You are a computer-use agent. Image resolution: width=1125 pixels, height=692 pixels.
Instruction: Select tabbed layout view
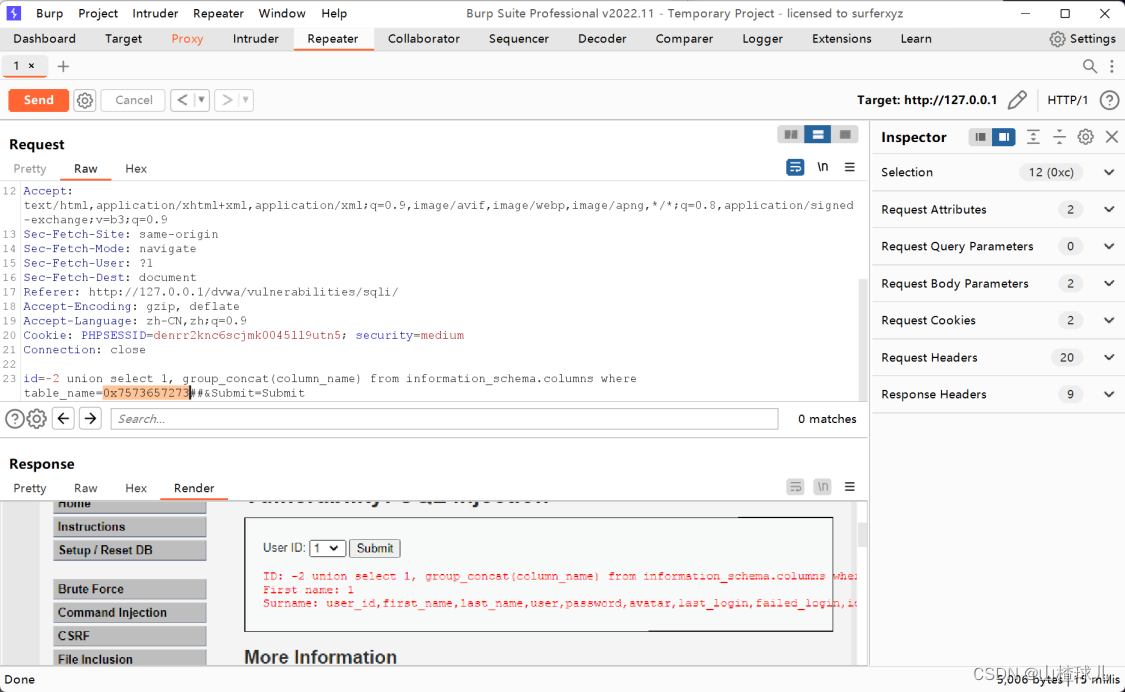point(844,134)
